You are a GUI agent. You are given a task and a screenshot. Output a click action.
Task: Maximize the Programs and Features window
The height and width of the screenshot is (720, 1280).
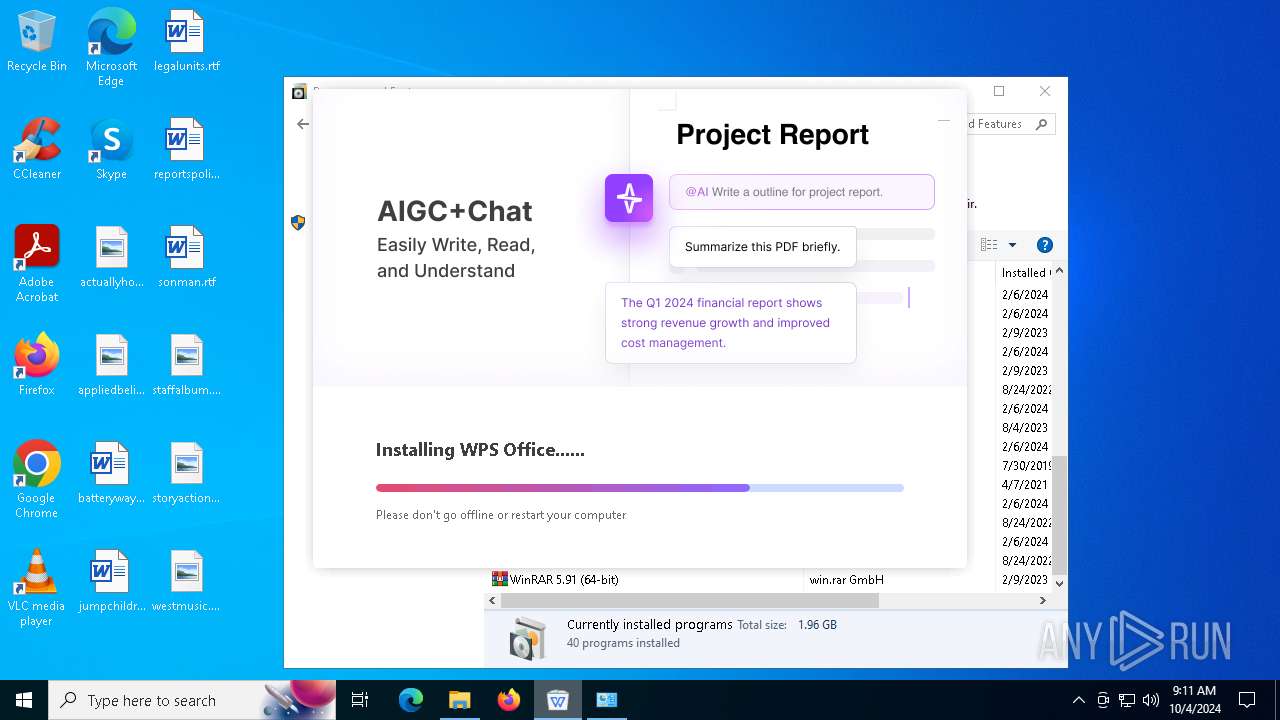[999, 91]
